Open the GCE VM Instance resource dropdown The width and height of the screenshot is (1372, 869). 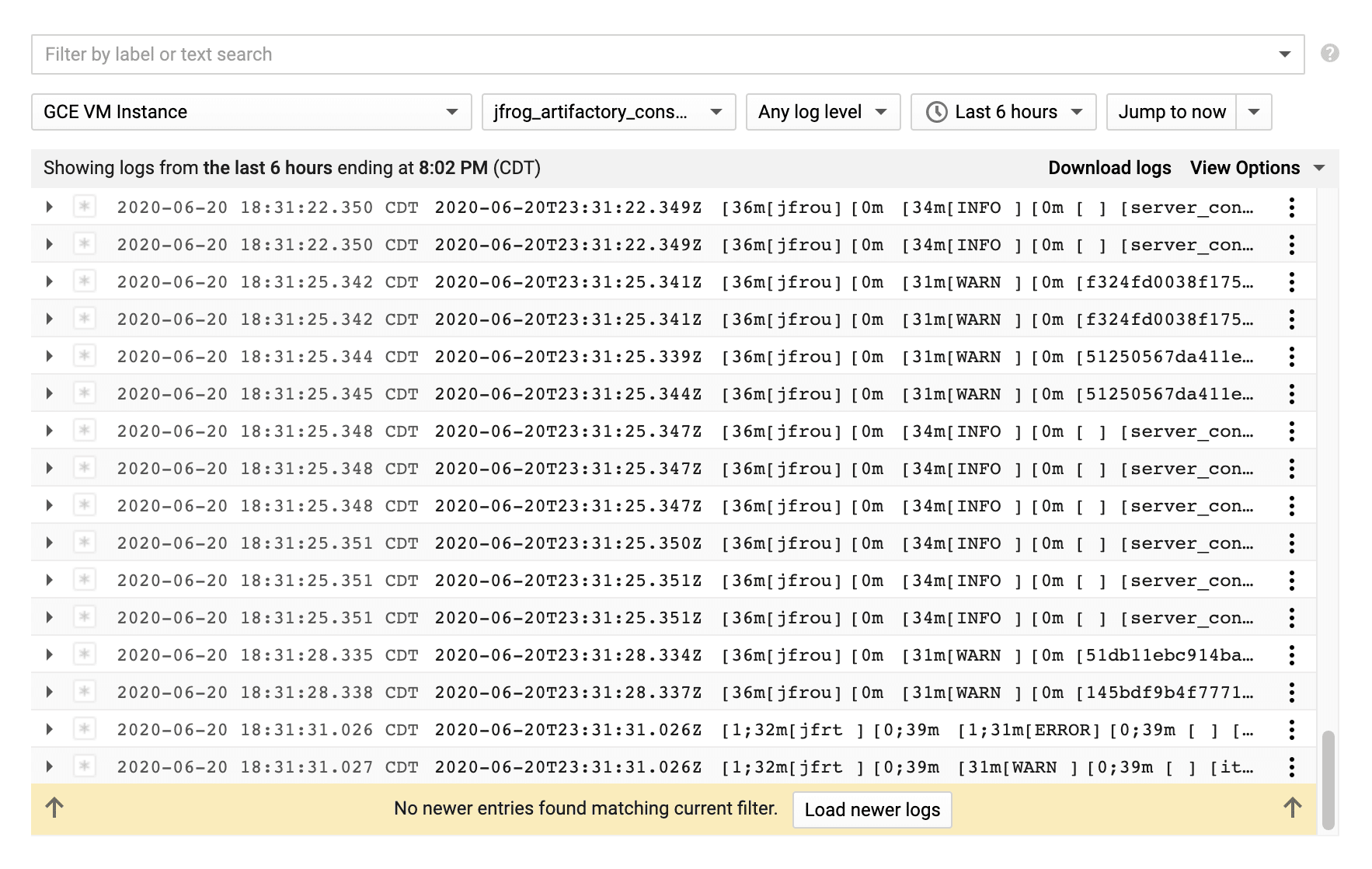(252, 112)
